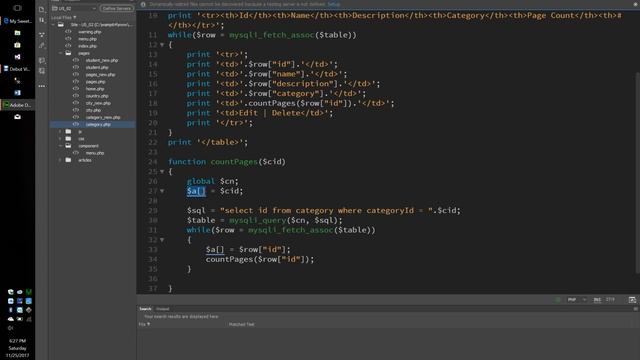Select student.php in the file tree
The height and width of the screenshot is (360, 640).
coord(97,67)
